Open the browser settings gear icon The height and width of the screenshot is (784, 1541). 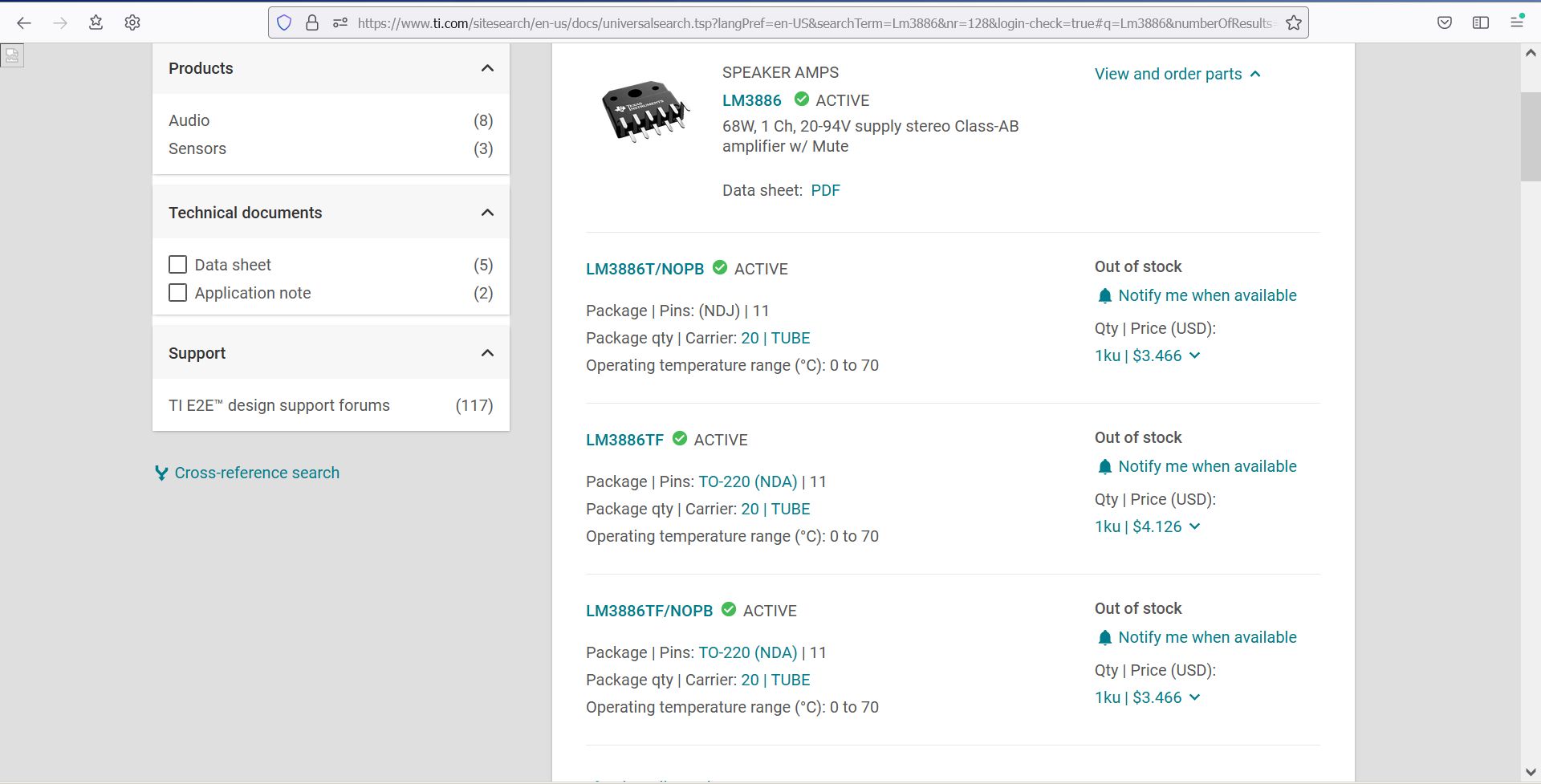(x=132, y=22)
